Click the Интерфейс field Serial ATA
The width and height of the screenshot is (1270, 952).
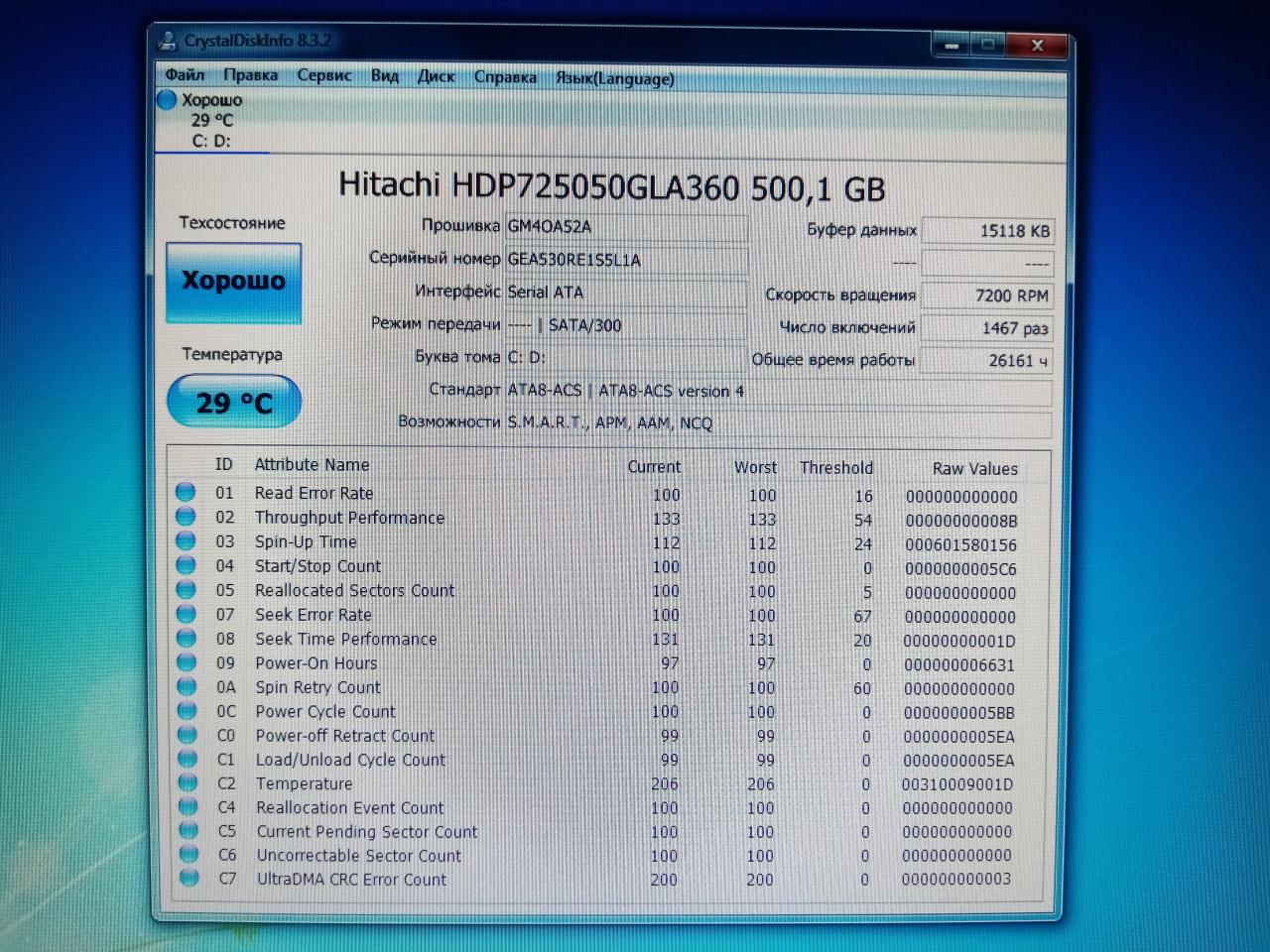click(626, 293)
